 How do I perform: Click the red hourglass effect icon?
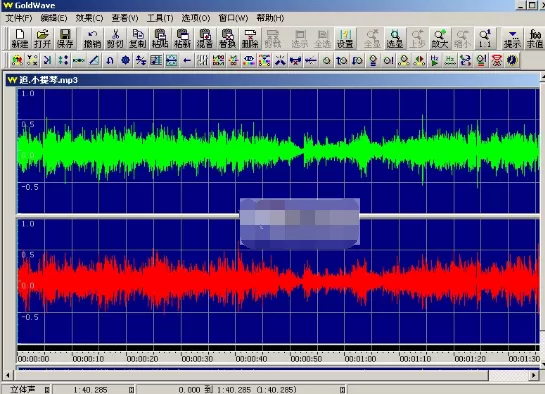(496, 60)
